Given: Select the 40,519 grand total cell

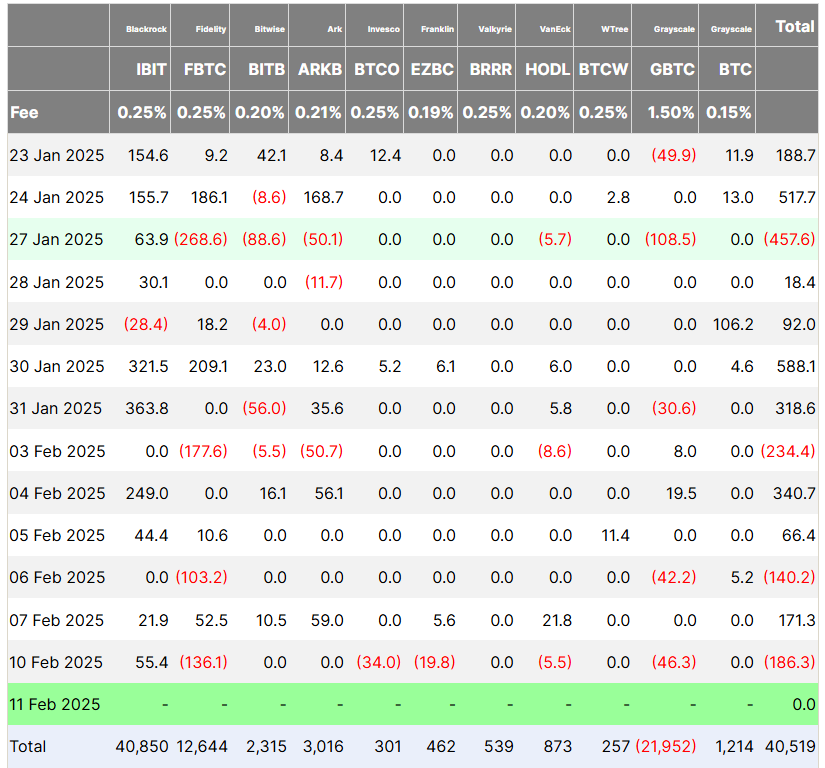Looking at the screenshot, I should (790, 746).
